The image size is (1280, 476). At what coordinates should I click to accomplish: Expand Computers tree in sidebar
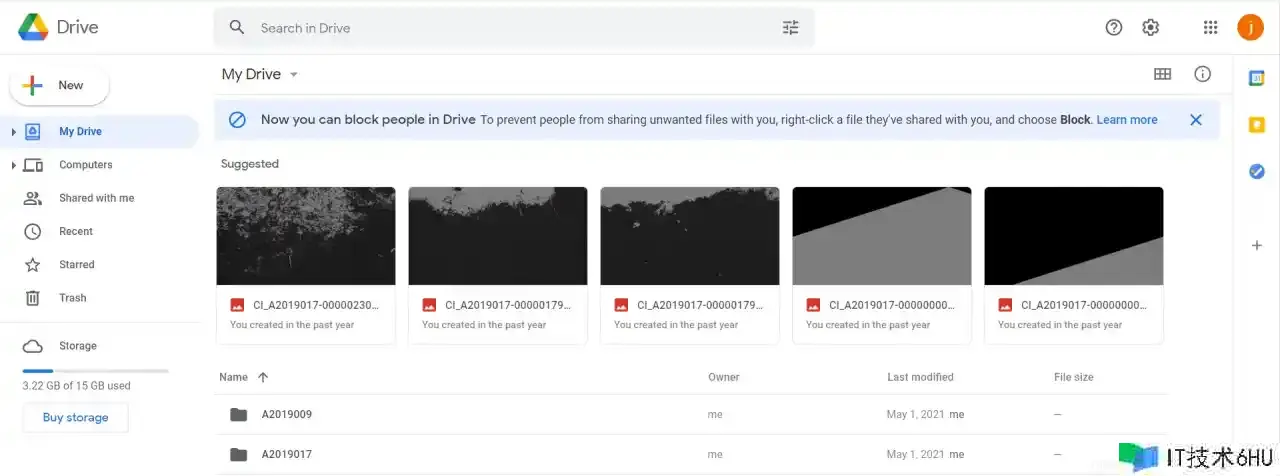pos(13,165)
